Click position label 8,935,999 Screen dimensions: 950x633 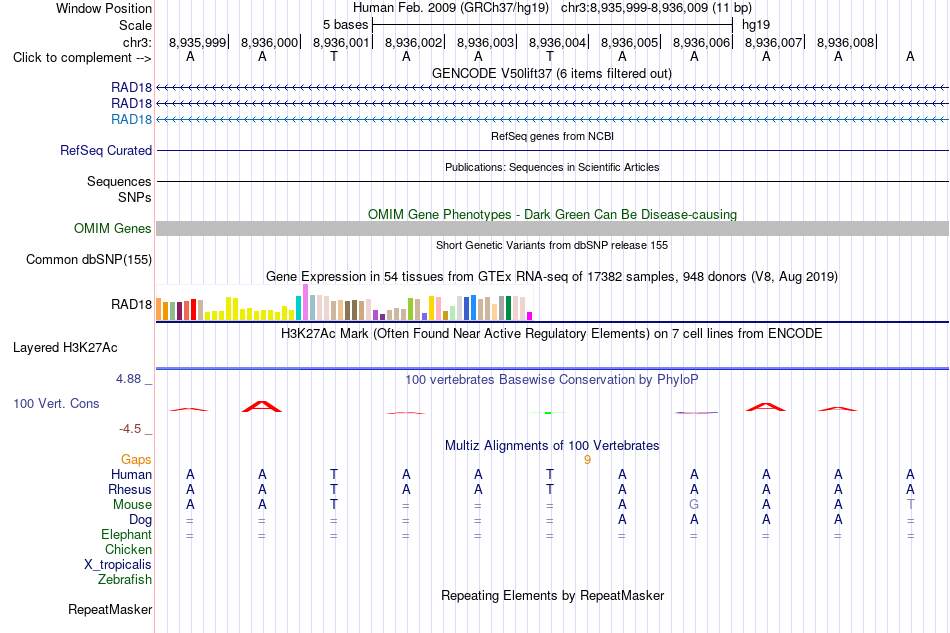[x=197, y=42]
